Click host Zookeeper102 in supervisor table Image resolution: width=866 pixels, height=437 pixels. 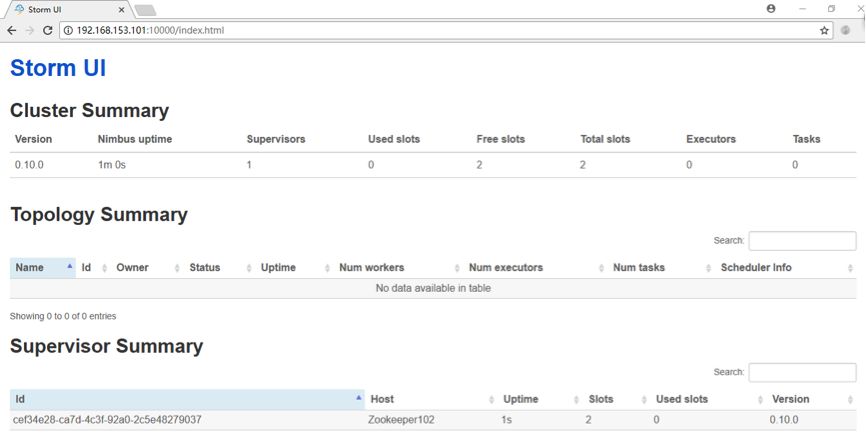point(401,420)
